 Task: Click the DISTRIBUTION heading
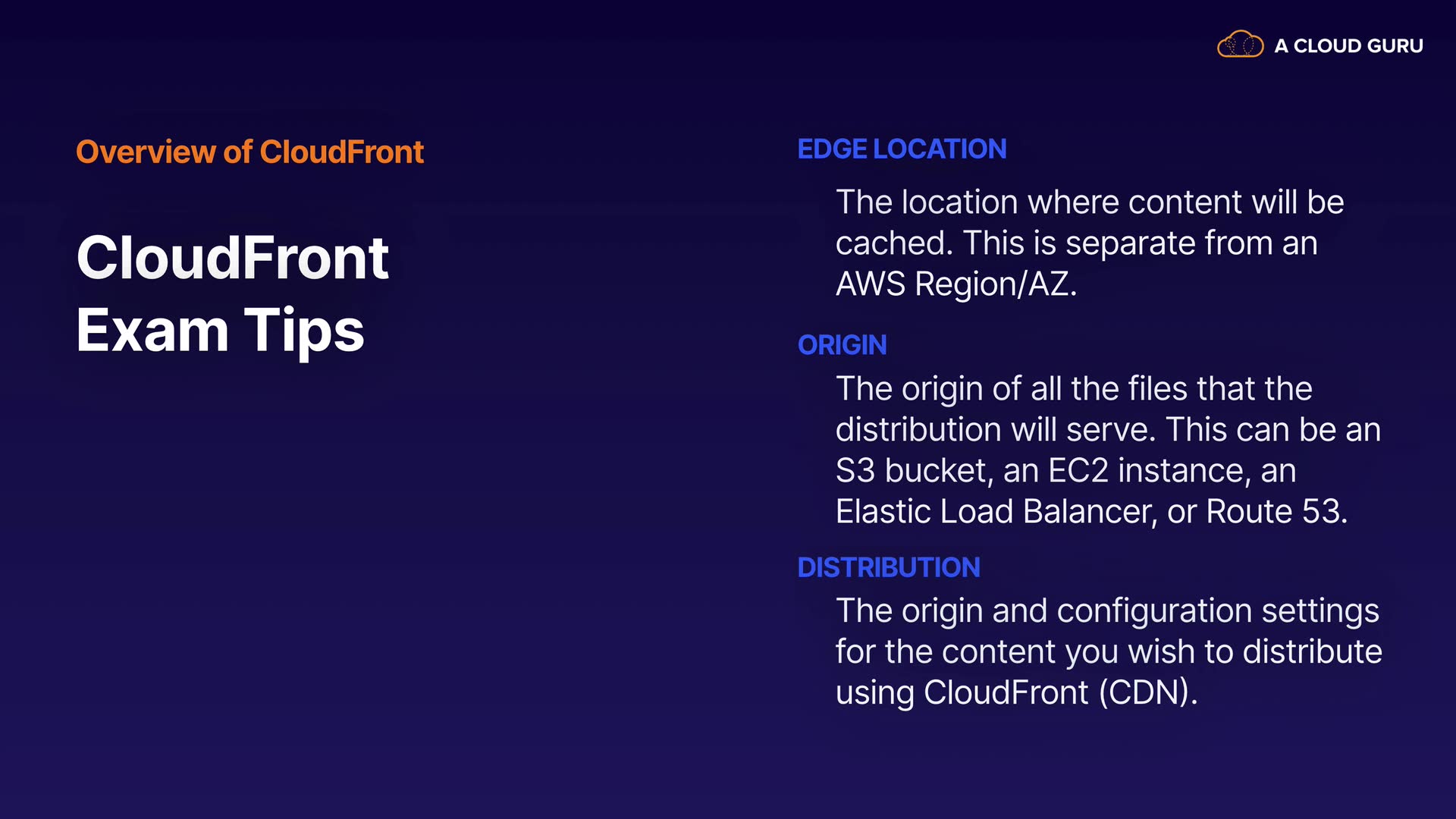(889, 567)
